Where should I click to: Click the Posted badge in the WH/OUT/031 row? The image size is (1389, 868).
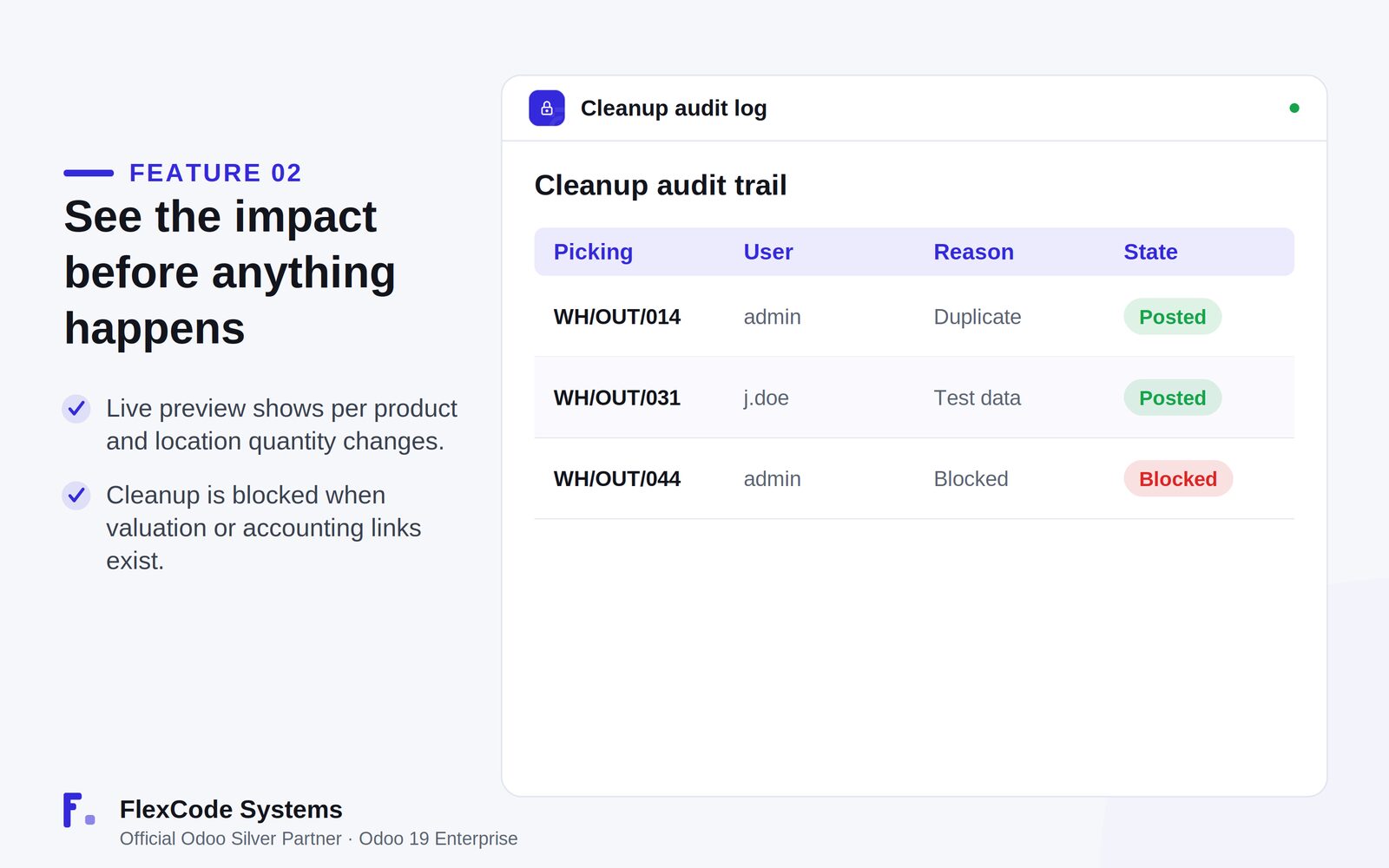click(1173, 398)
